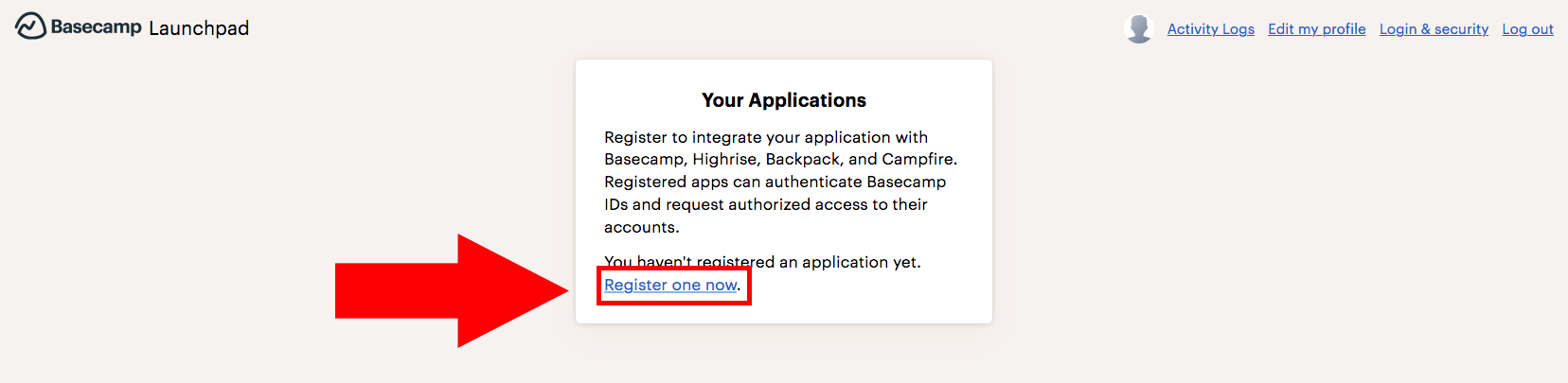
Task: Open Login & security settings
Action: (1434, 29)
